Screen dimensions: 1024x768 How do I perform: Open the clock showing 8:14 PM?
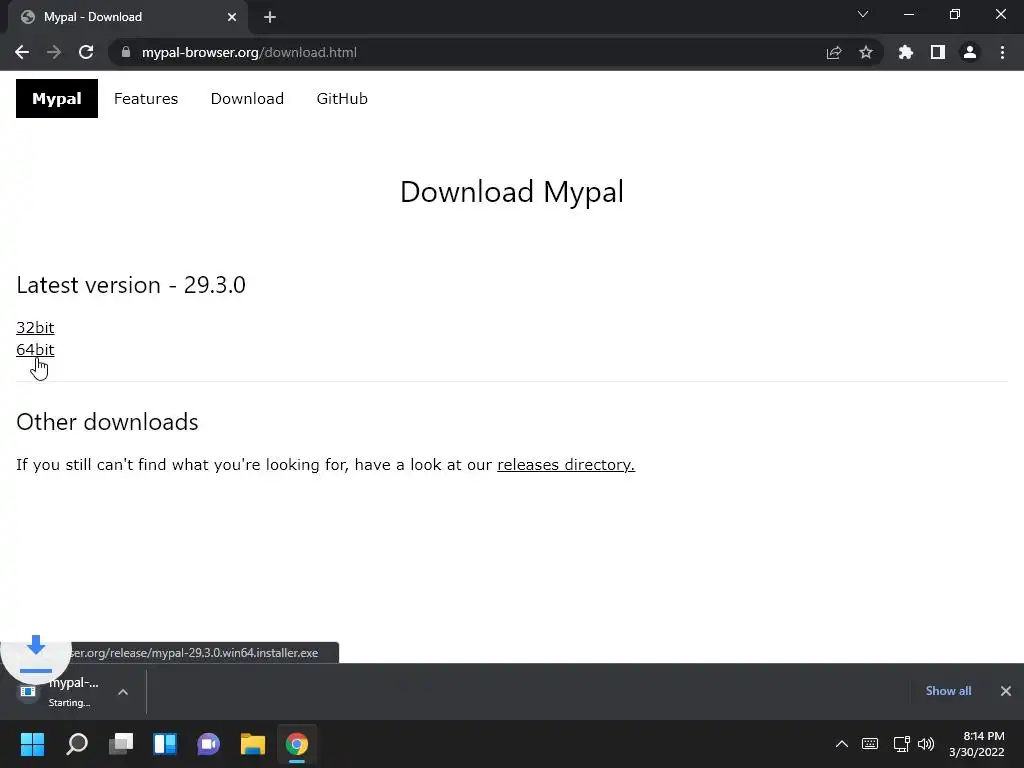click(x=977, y=744)
